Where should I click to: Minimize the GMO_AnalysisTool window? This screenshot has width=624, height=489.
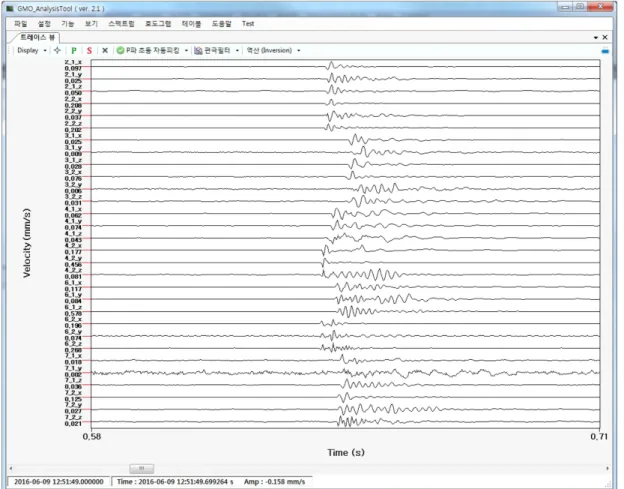click(x=565, y=7)
